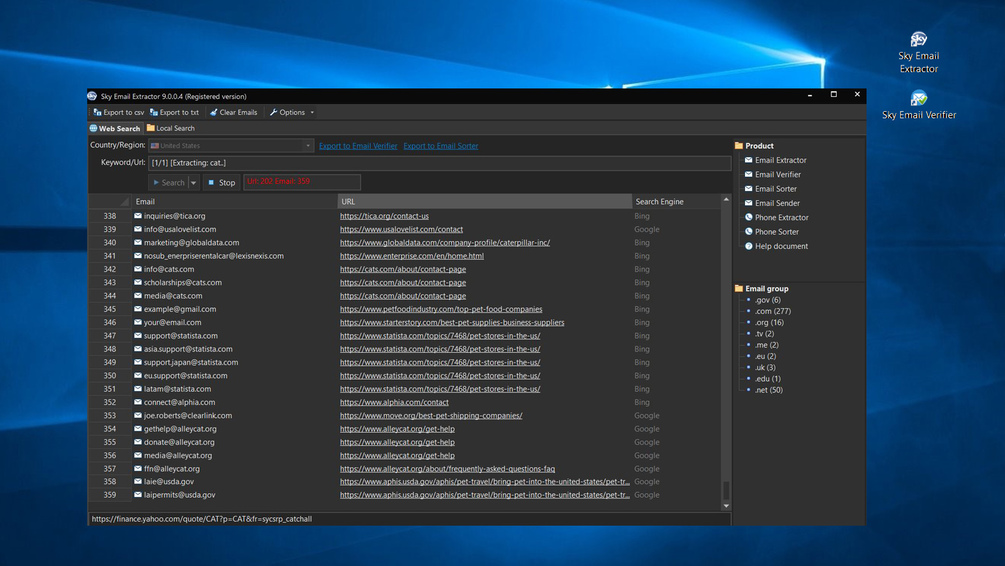Open the Search button dropdown arrow
The image size is (1005, 566).
click(194, 183)
